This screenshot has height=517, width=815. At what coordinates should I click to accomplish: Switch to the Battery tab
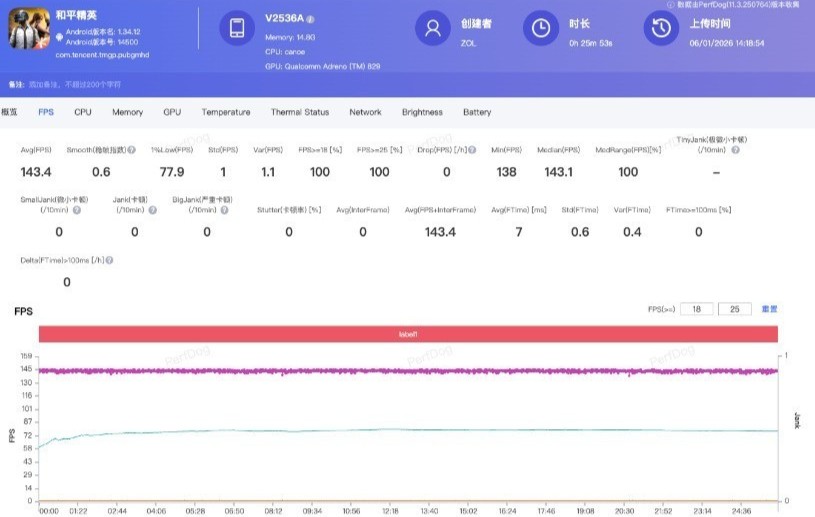477,112
